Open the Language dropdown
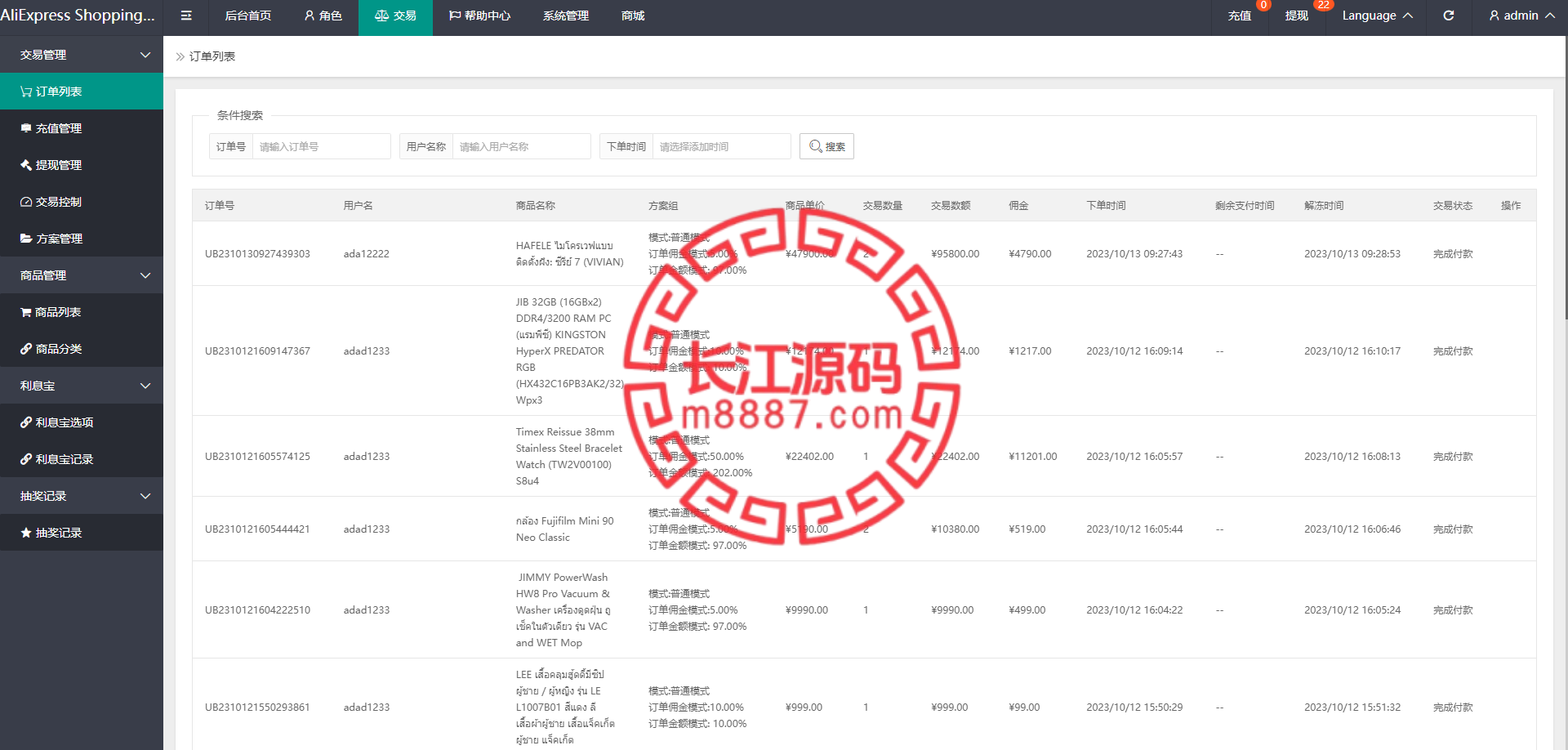The height and width of the screenshot is (750, 1568). coord(1377,16)
